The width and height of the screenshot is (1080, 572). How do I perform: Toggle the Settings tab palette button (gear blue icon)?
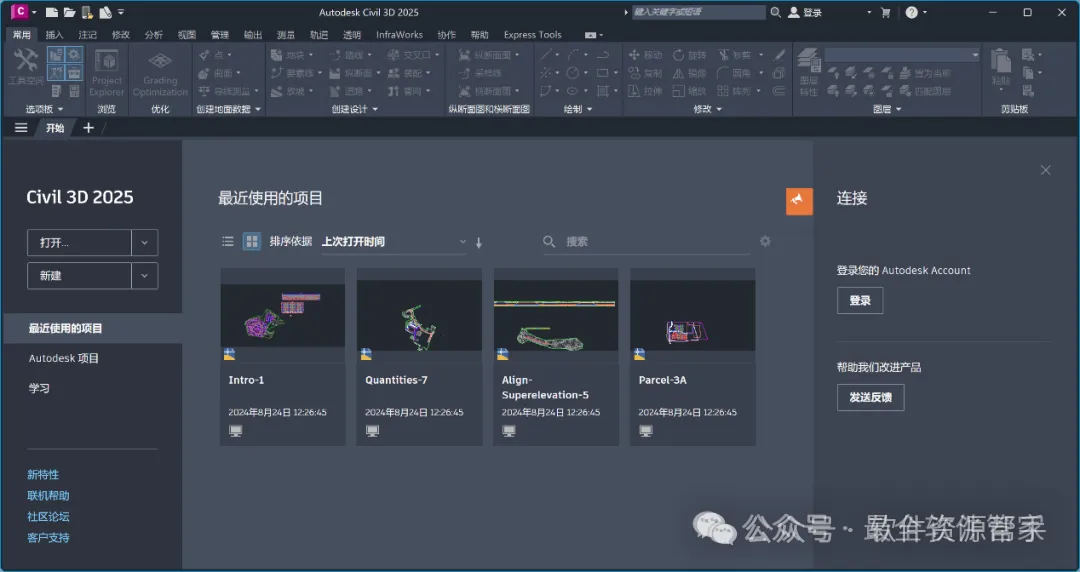74,54
